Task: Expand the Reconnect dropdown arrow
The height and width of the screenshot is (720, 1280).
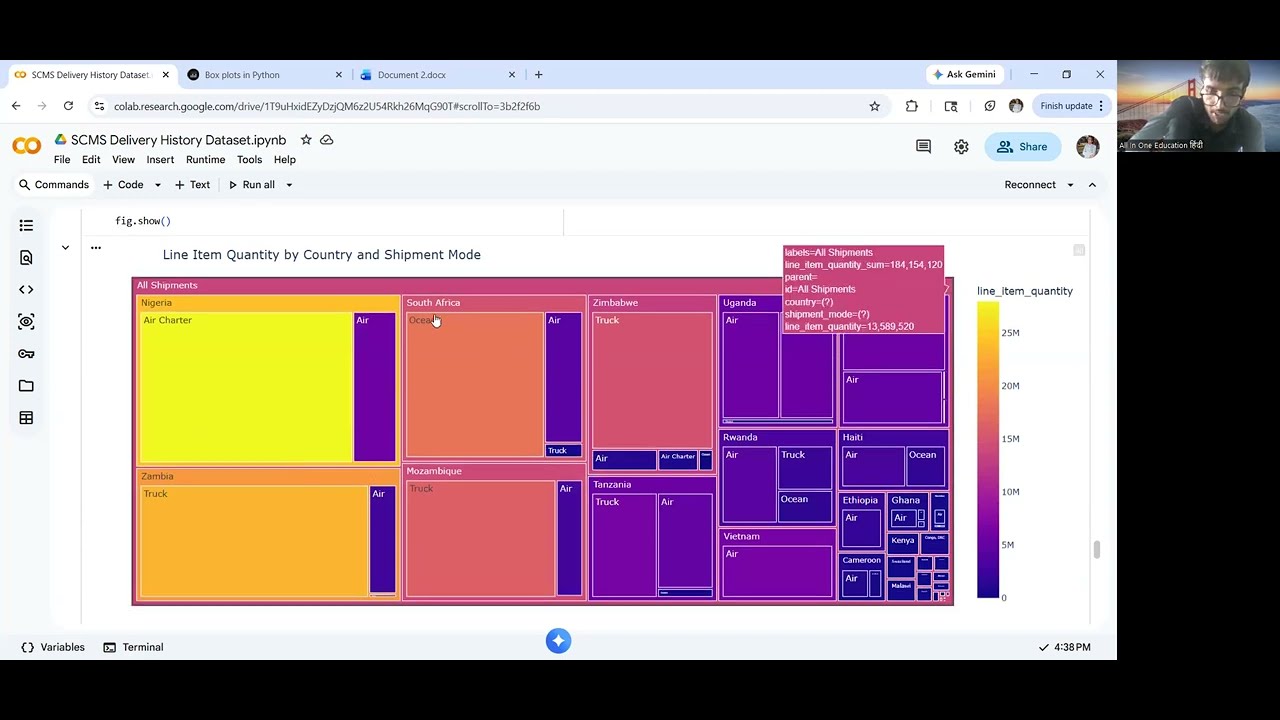Action: pyautogui.click(x=1070, y=185)
